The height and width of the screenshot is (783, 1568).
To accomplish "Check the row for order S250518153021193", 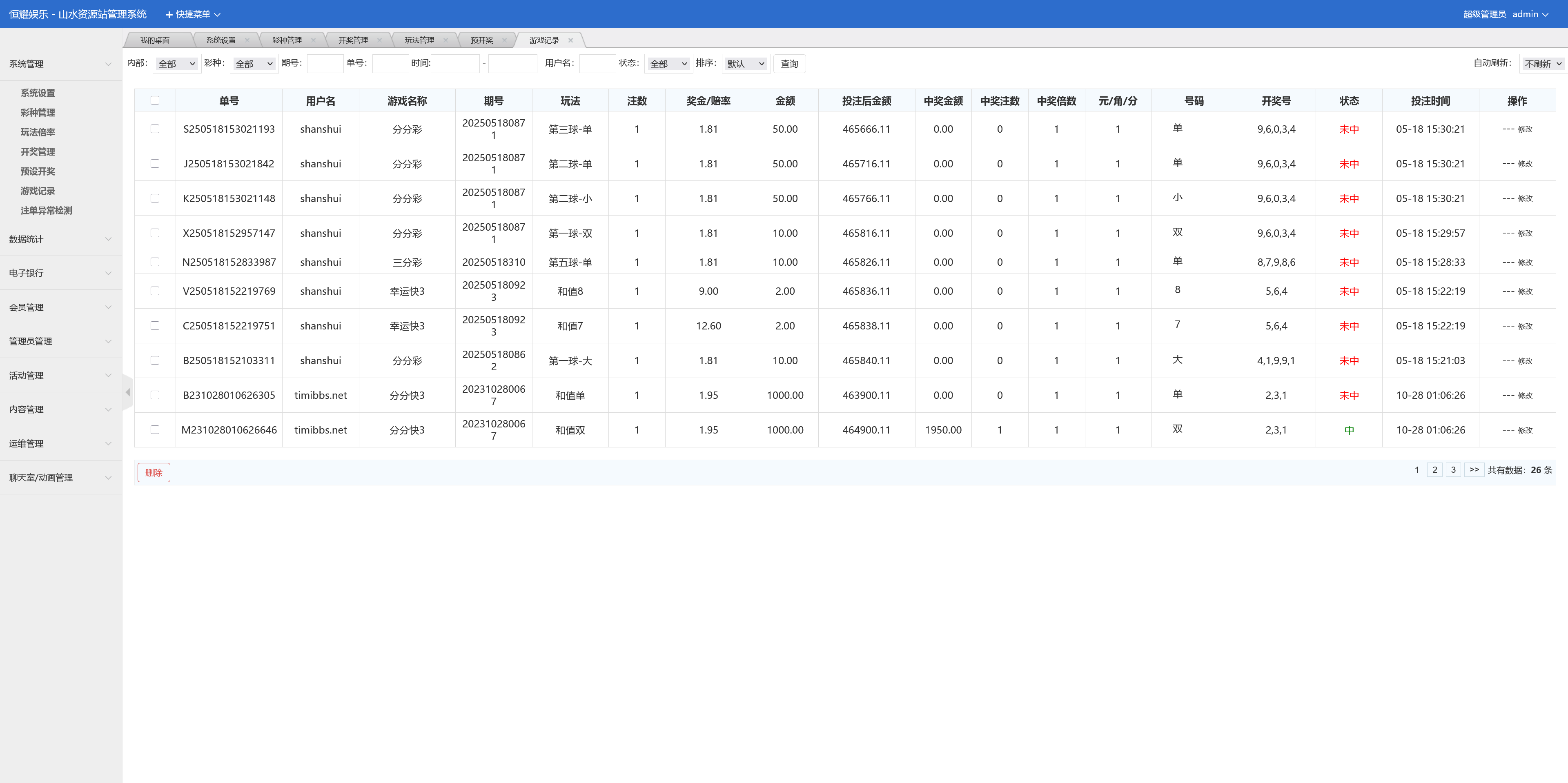I will [x=155, y=129].
